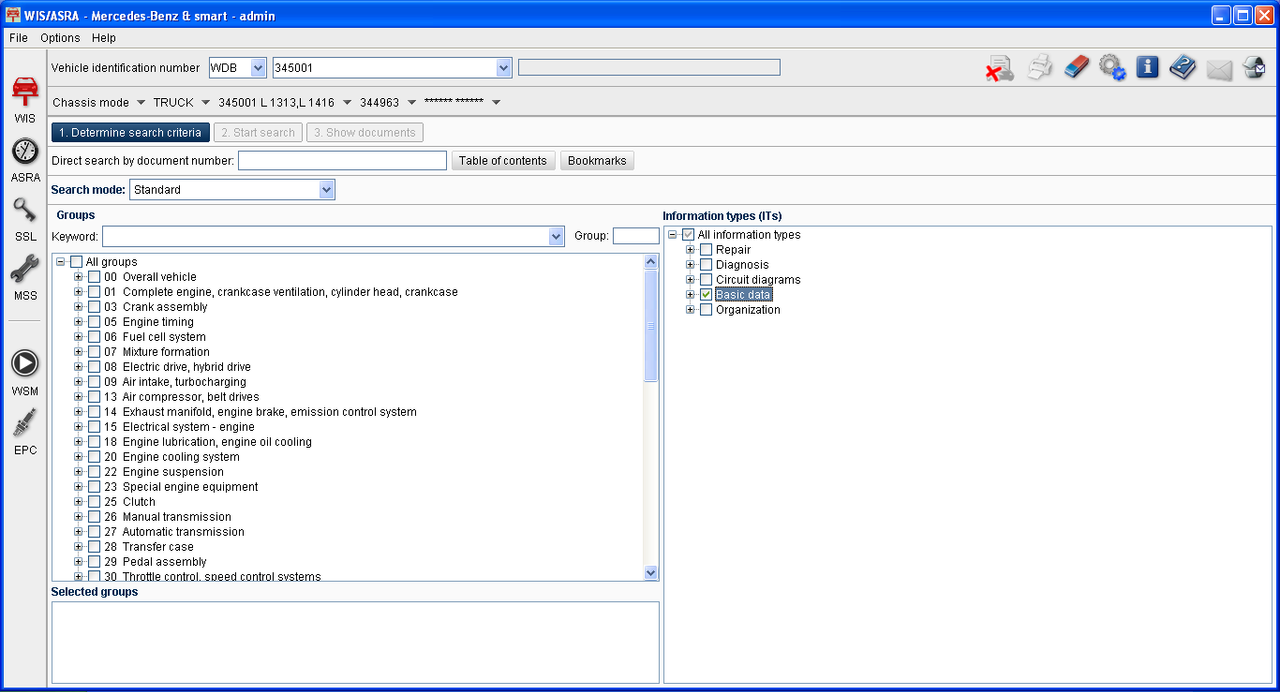This screenshot has height=692, width=1280.
Task: Check the Diagnosis information type
Action: [706, 265]
